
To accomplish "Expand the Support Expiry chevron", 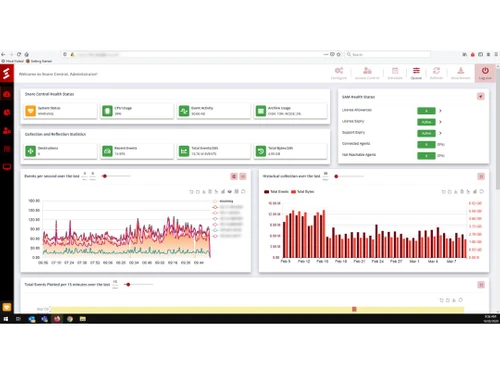I will (x=440, y=133).
